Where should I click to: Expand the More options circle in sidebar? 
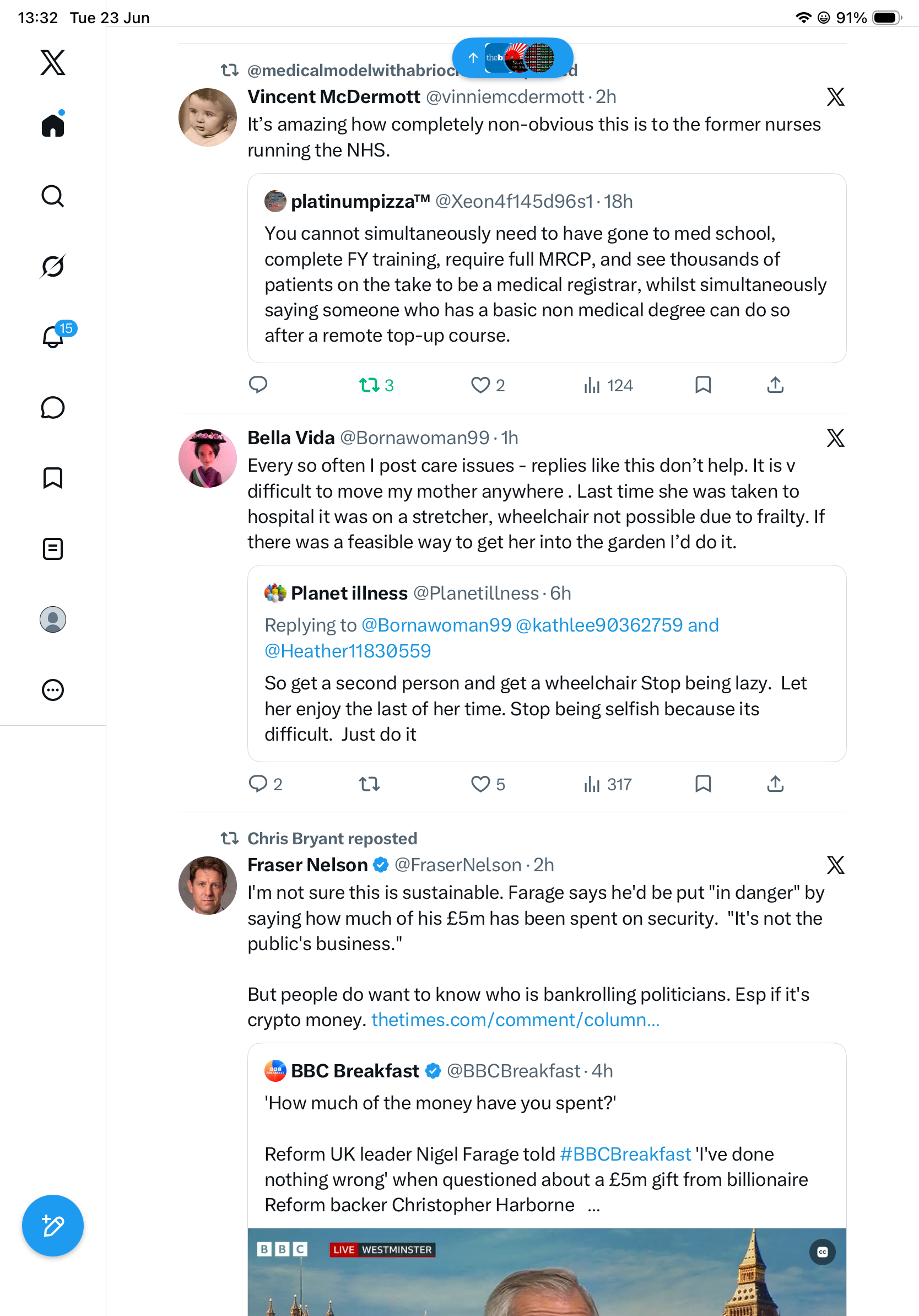click(53, 689)
